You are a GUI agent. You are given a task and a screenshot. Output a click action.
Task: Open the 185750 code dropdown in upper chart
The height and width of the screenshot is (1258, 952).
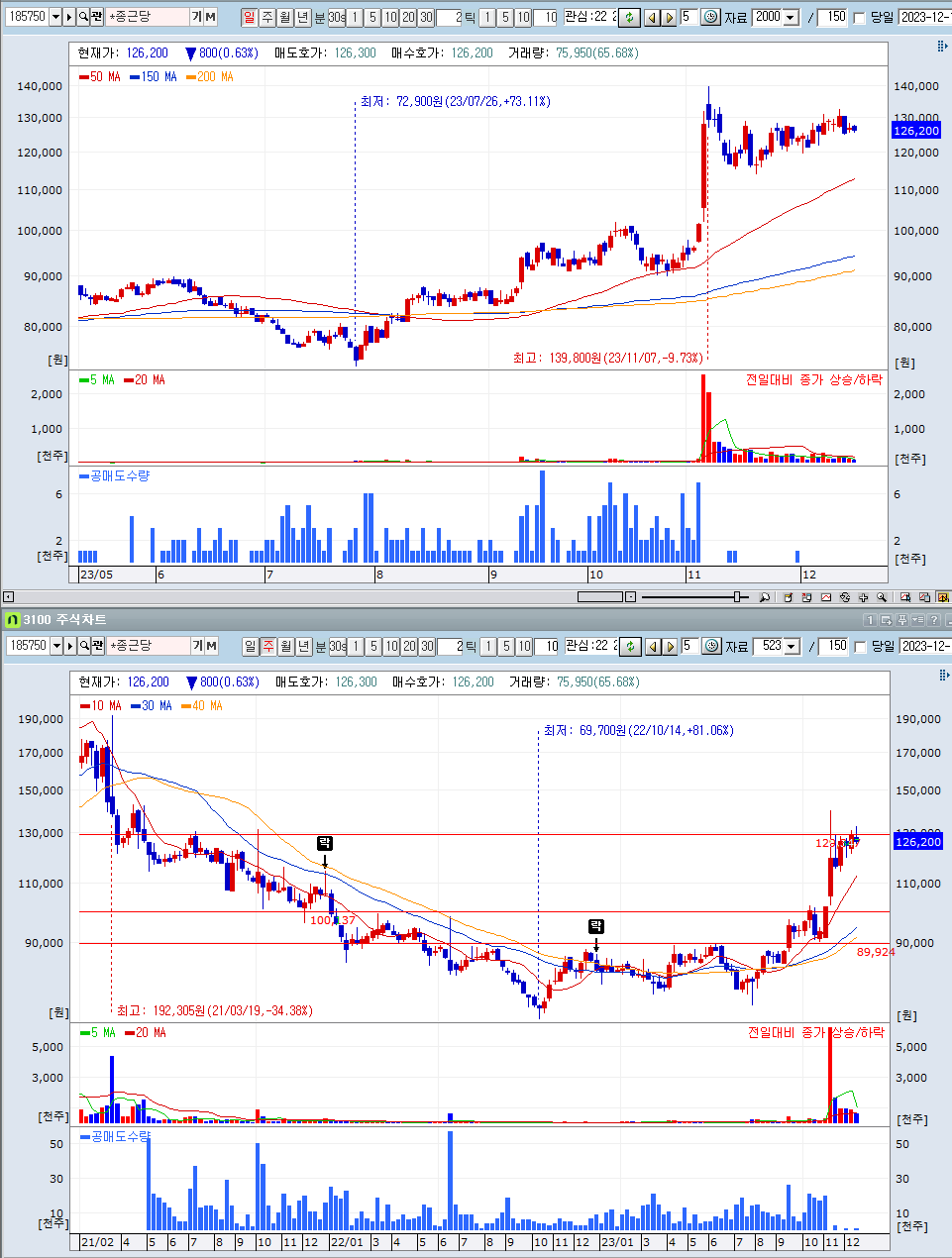[54, 17]
